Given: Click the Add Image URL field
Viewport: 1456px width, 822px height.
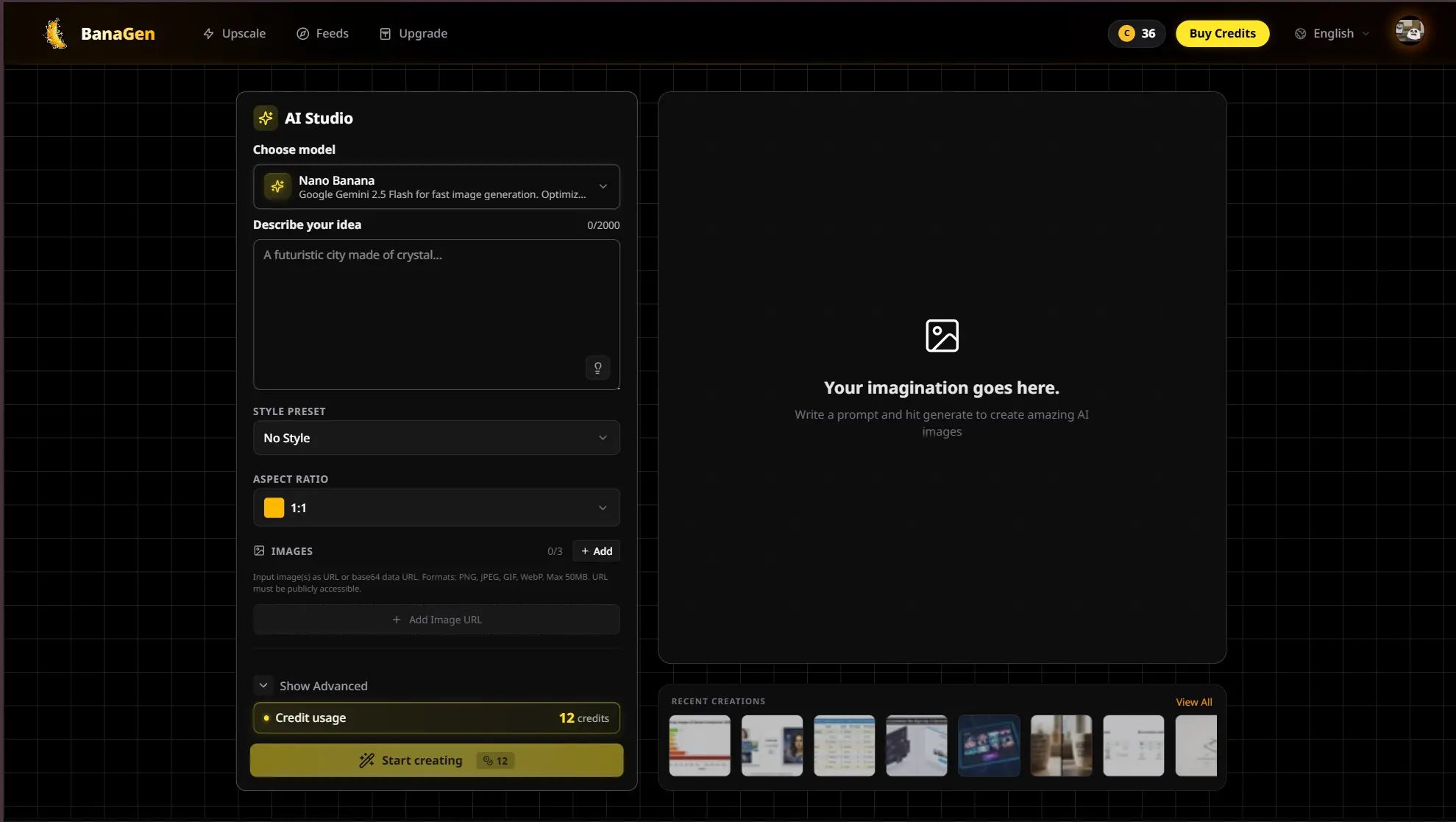Looking at the screenshot, I should click(436, 619).
